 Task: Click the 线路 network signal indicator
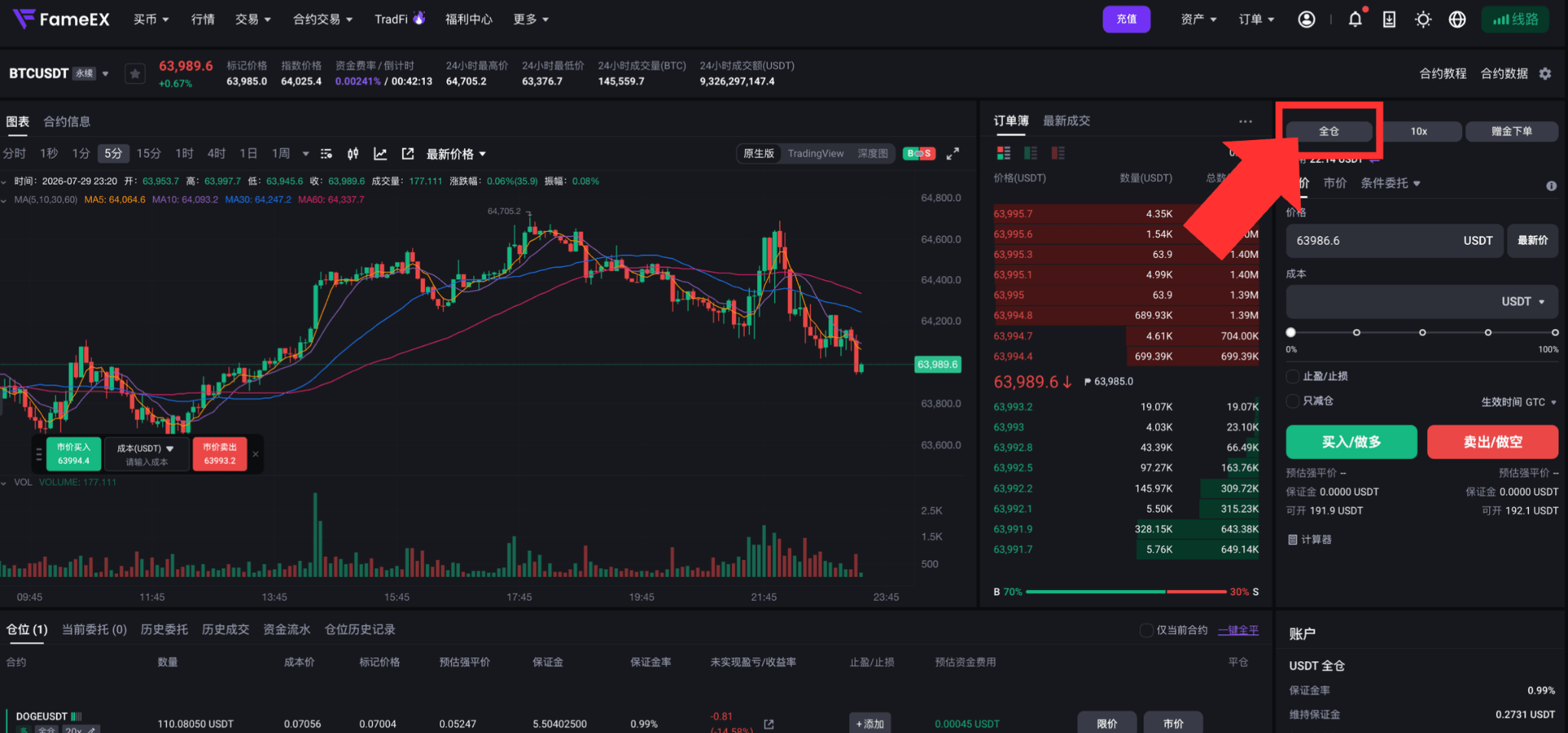click(1515, 19)
